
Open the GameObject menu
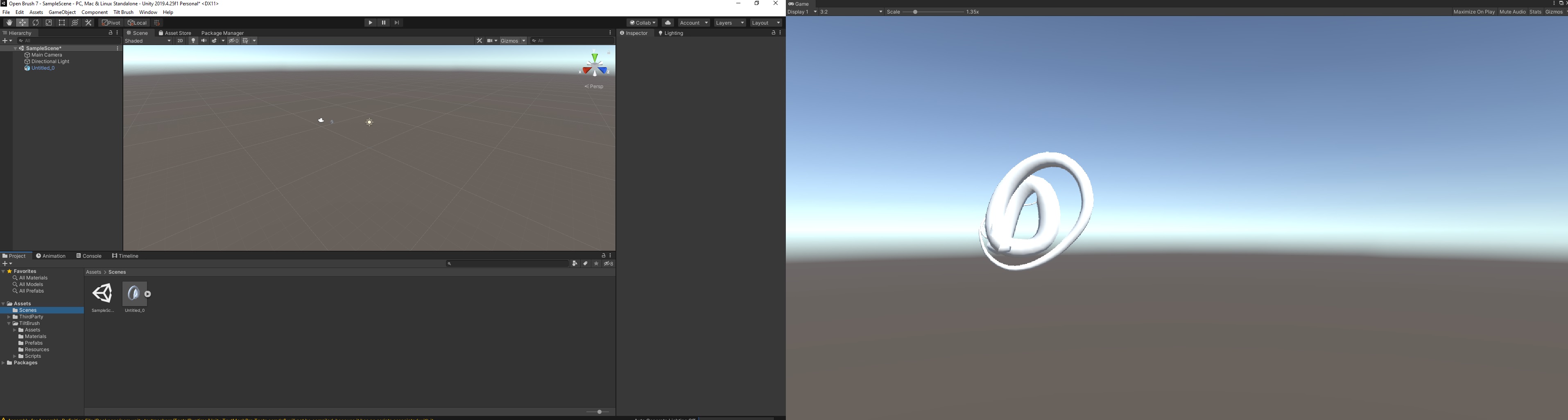(63, 11)
